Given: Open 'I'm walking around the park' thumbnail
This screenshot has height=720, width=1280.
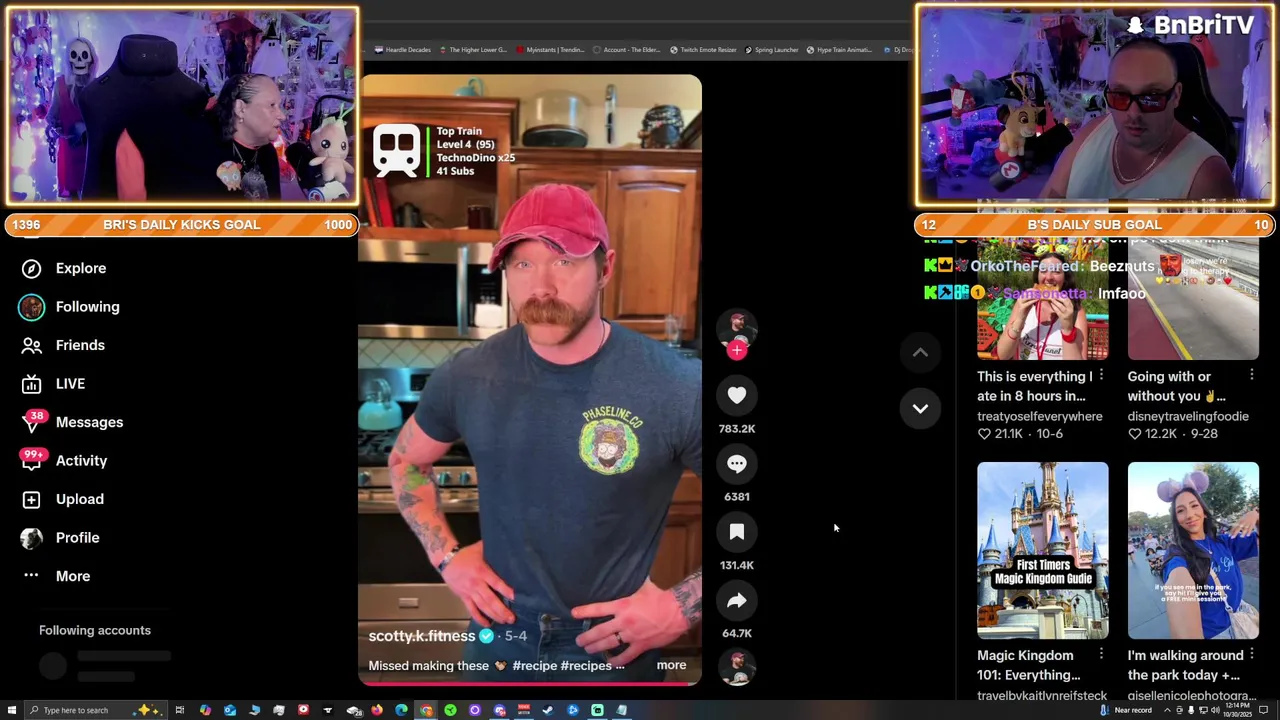Looking at the screenshot, I should coord(1193,550).
